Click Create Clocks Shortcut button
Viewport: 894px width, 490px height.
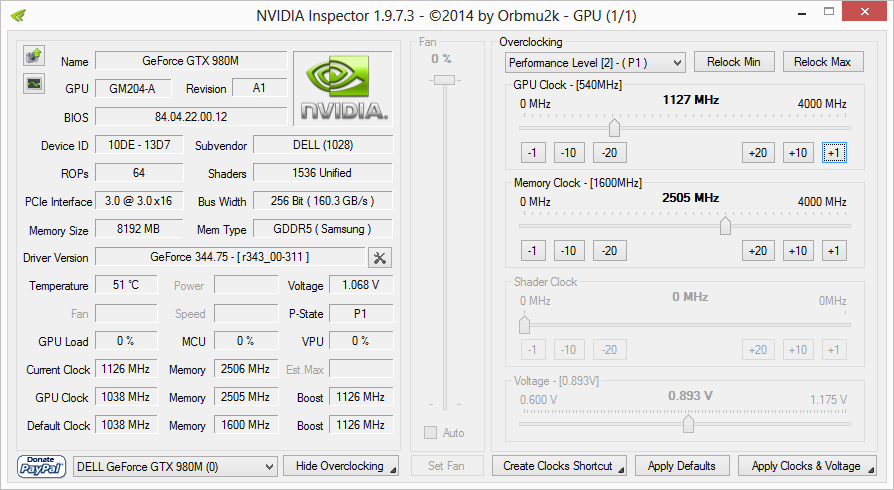[x=559, y=466]
